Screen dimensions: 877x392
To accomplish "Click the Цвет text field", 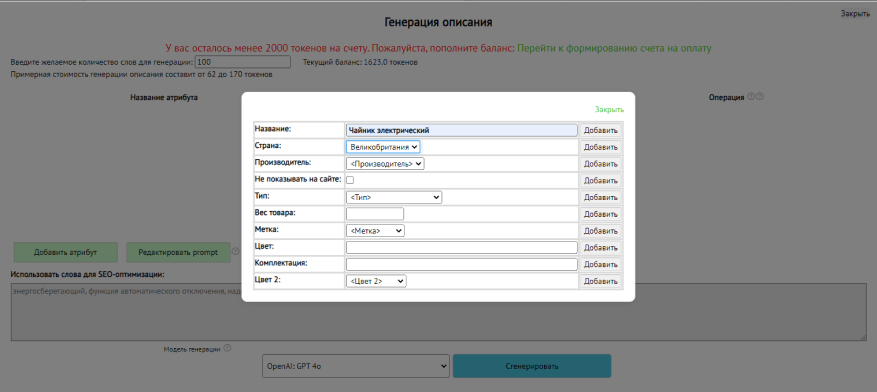I will 461,248.
